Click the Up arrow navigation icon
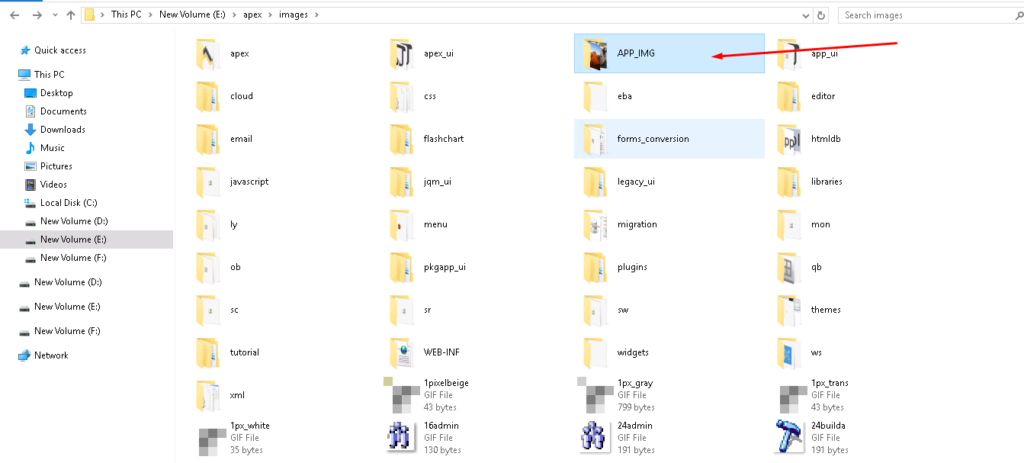 (70, 15)
